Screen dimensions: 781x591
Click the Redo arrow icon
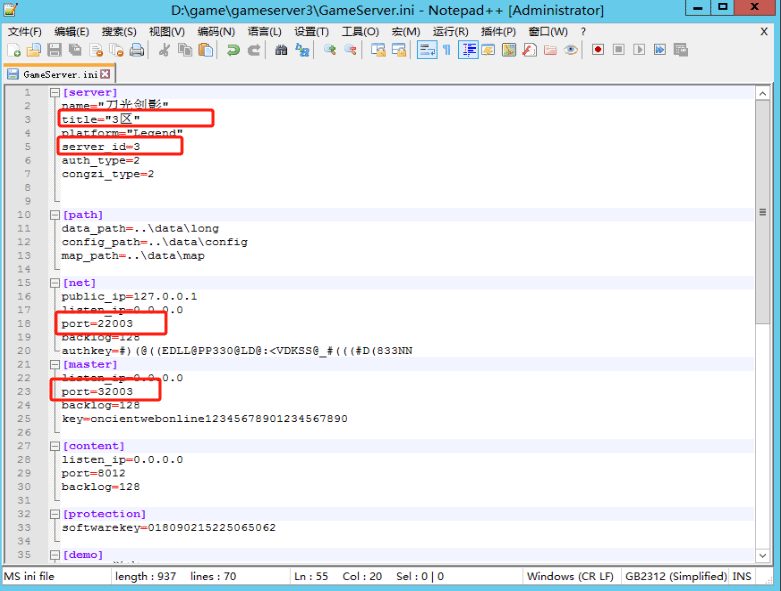[254, 50]
